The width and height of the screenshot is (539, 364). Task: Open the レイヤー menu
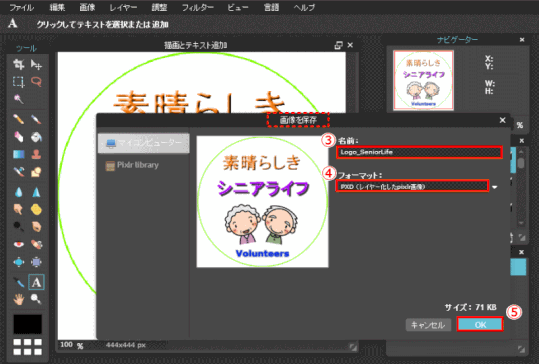coord(123,7)
